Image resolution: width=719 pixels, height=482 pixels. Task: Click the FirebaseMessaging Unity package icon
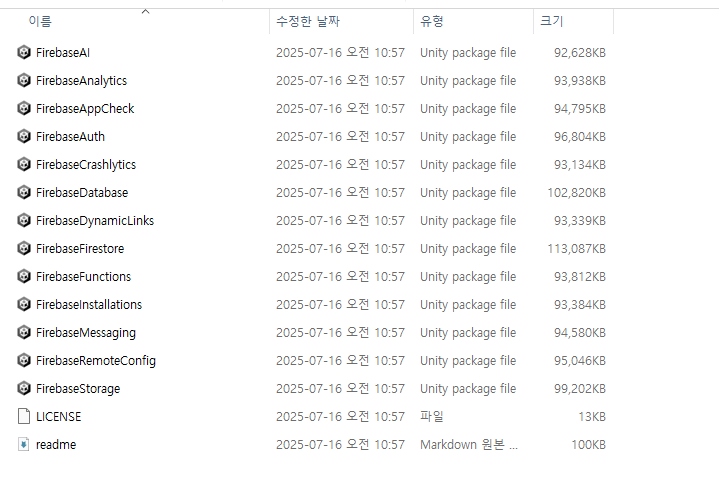pyautogui.click(x=24, y=332)
